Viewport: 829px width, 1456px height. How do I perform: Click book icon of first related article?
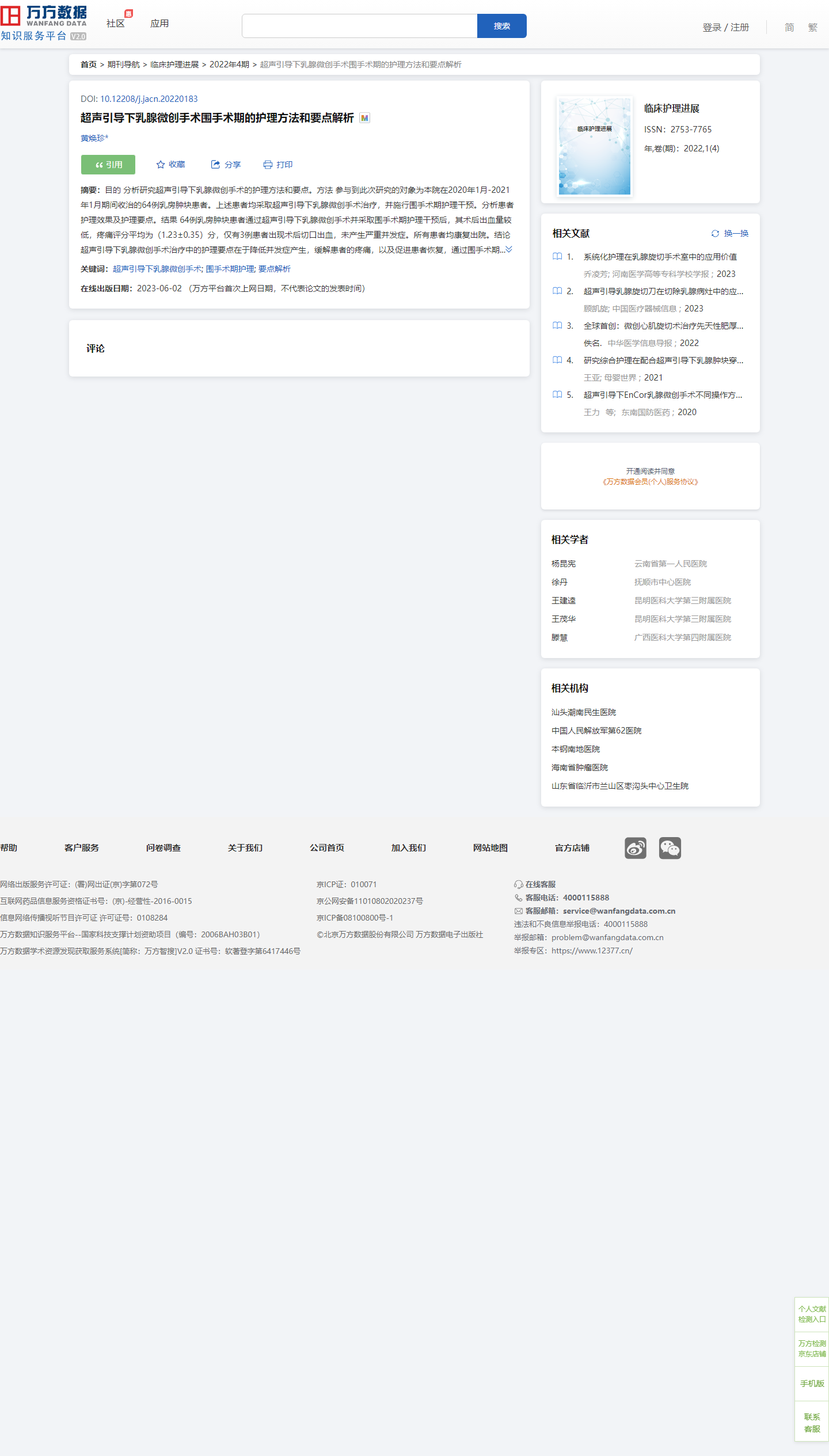(557, 257)
